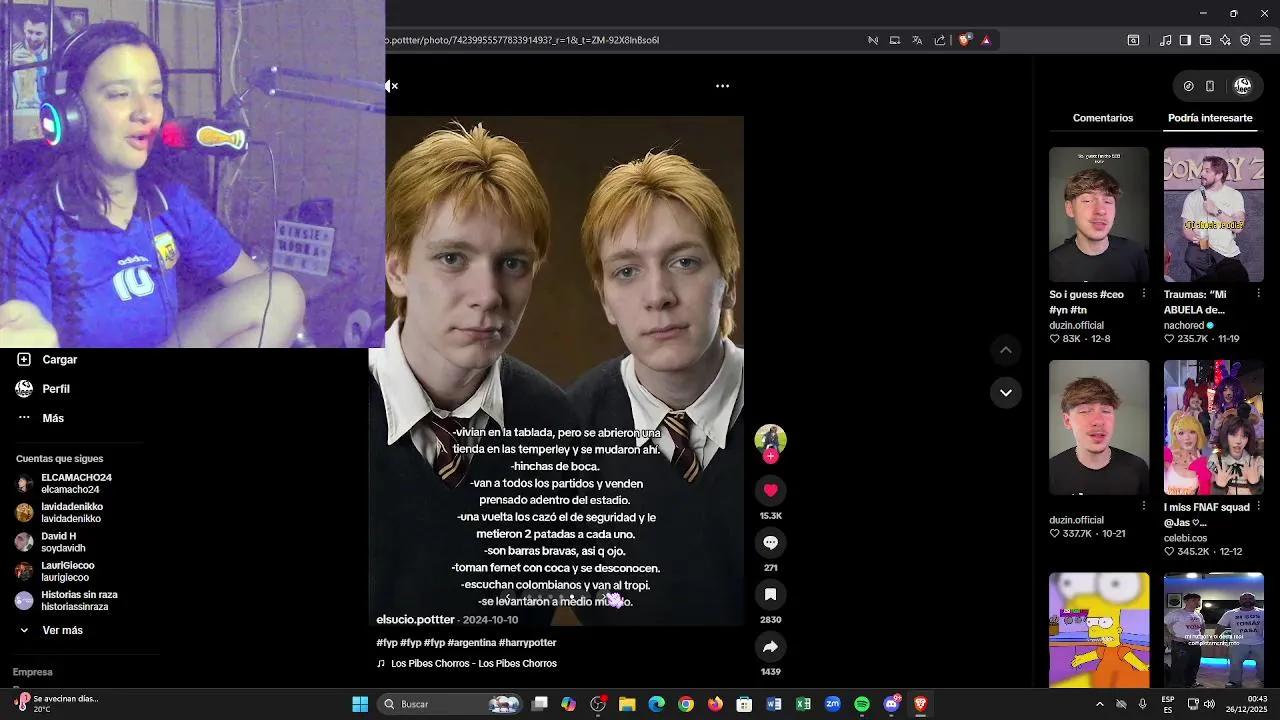Open comments via the speech bubble icon
The width and height of the screenshot is (1280, 720).
tap(770, 542)
